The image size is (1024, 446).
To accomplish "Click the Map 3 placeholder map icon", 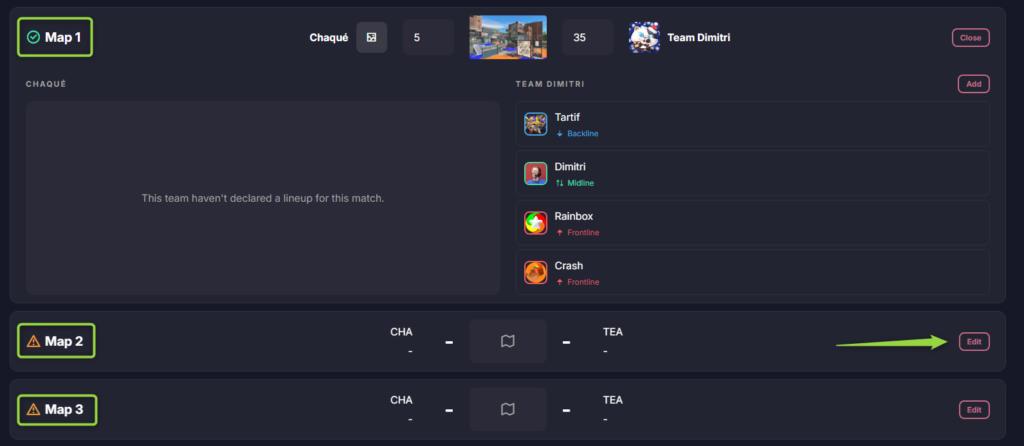I will click(508, 409).
